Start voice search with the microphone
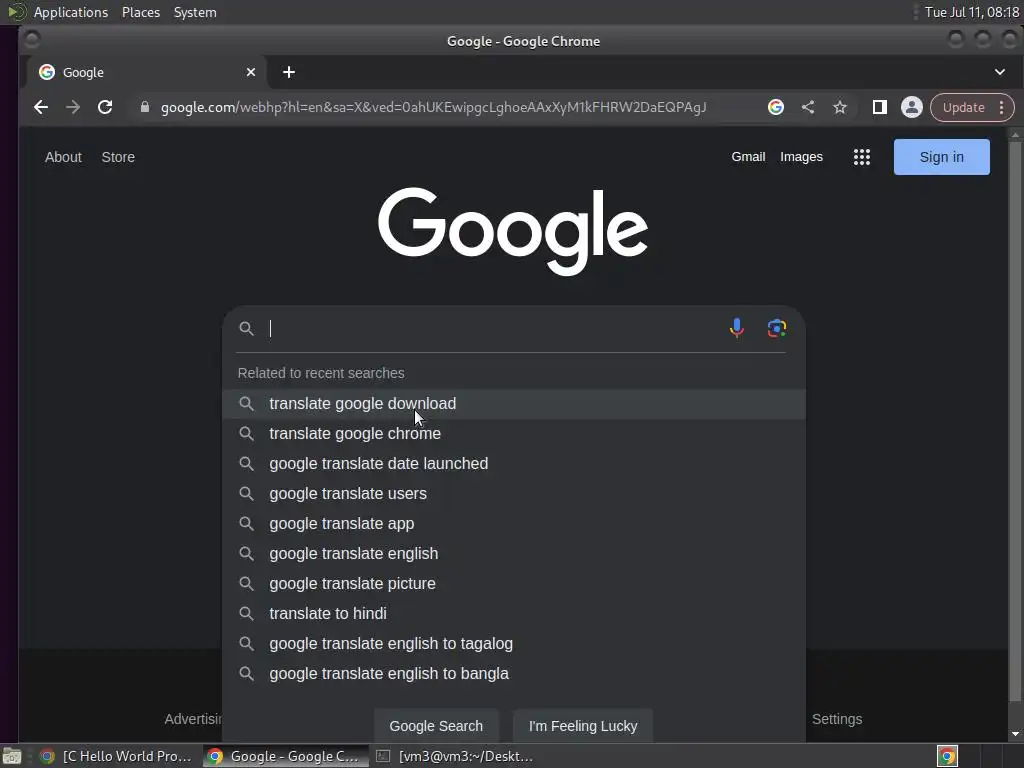The height and width of the screenshot is (768, 1024). (x=736, y=328)
